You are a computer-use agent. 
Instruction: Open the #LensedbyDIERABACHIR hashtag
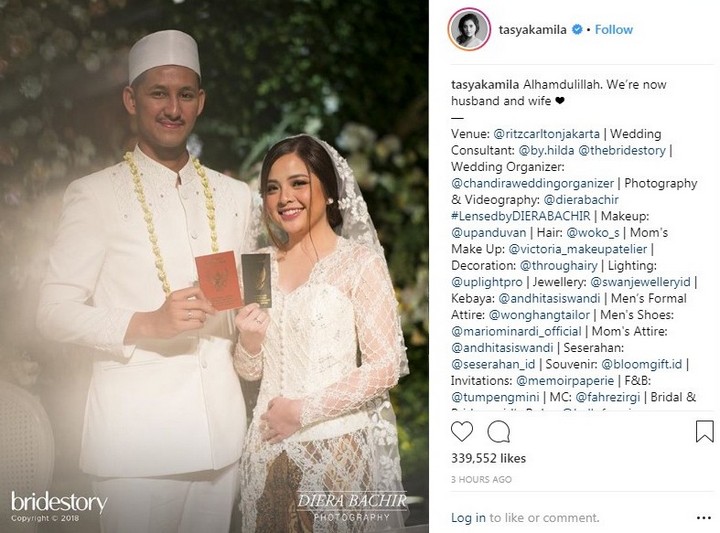click(x=521, y=216)
